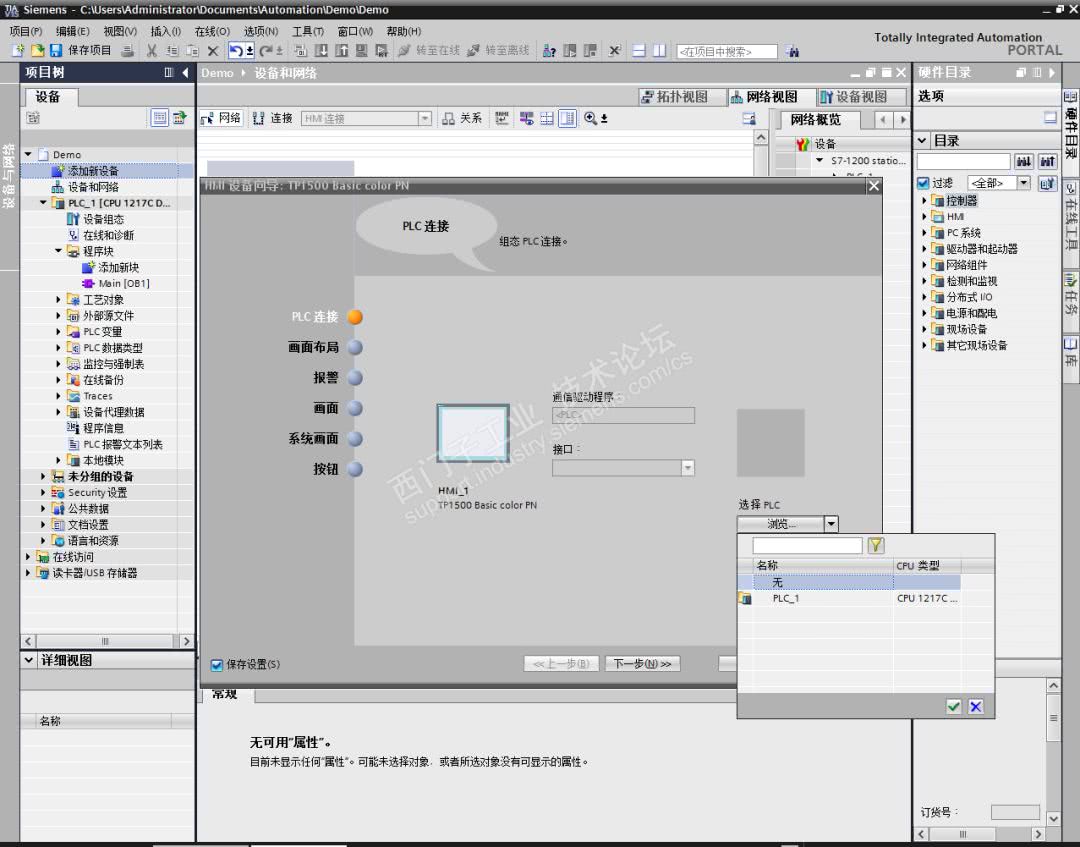Click the 下一步(N) next button
Screen dimensions: 1080x847
[x=641, y=664]
